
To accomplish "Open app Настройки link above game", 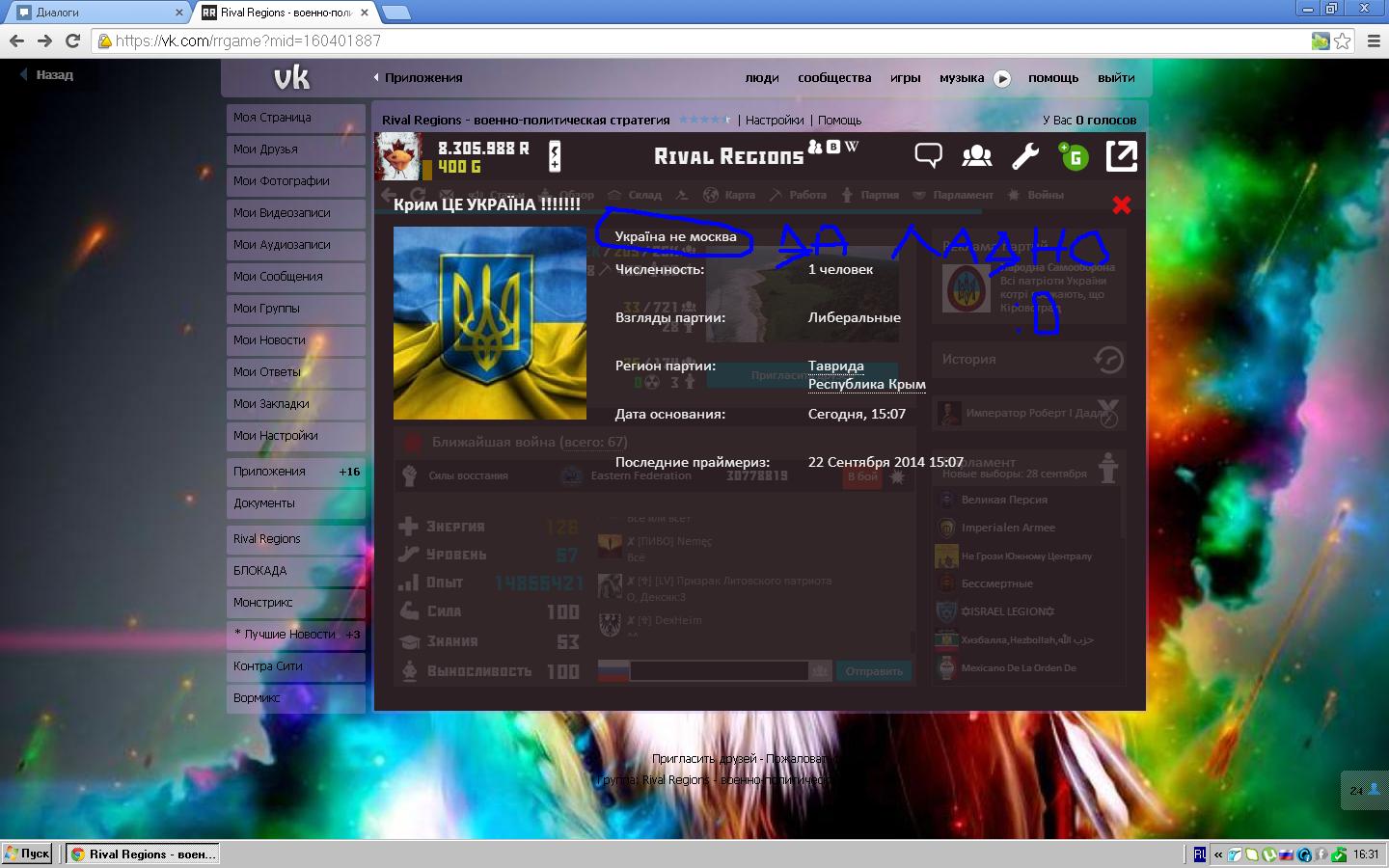I will pos(775,121).
